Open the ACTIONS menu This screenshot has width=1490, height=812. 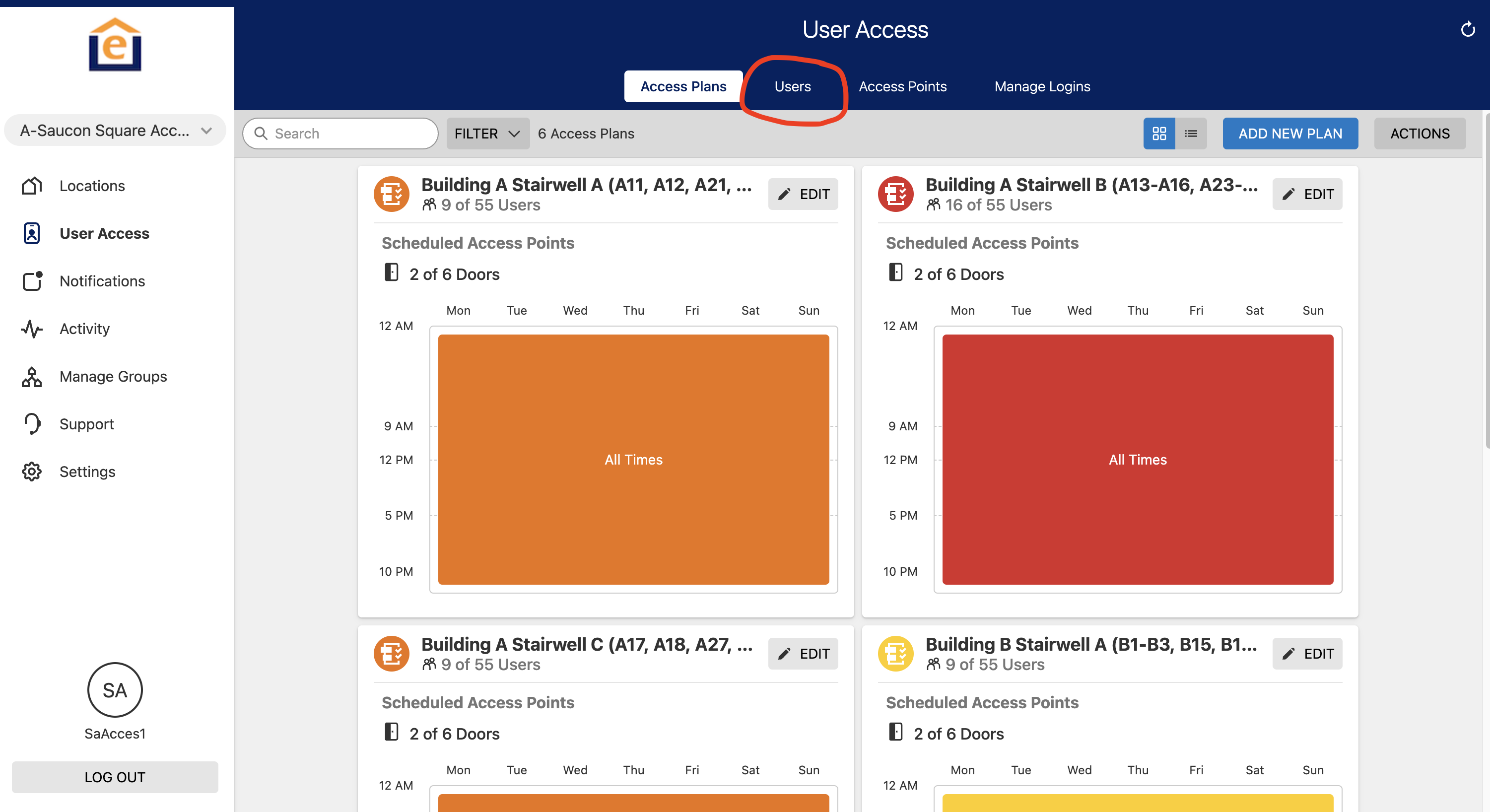1420,134
